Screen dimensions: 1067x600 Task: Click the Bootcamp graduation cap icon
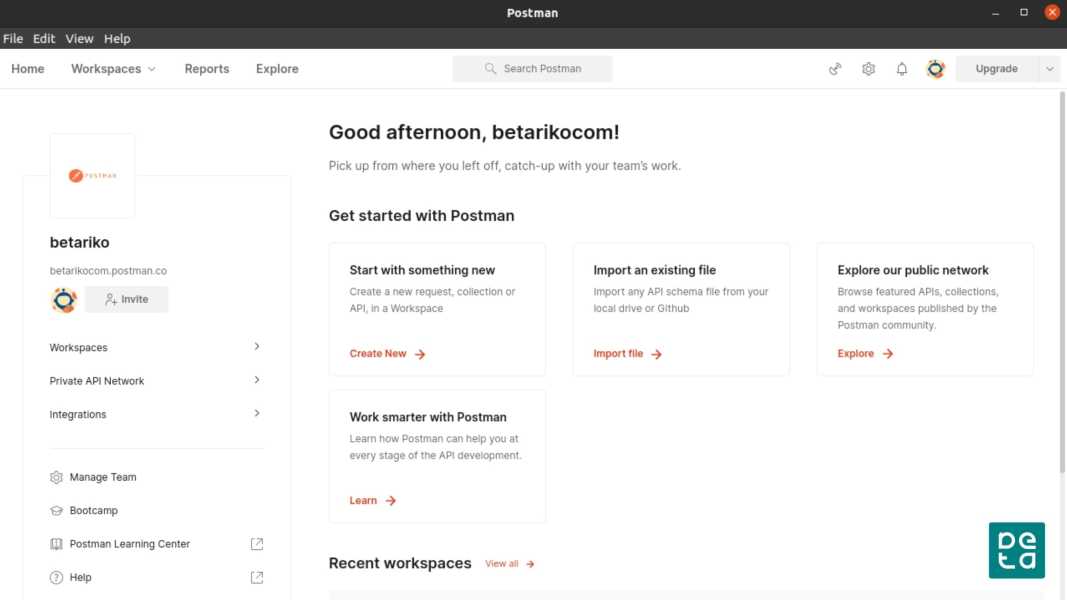coord(56,510)
